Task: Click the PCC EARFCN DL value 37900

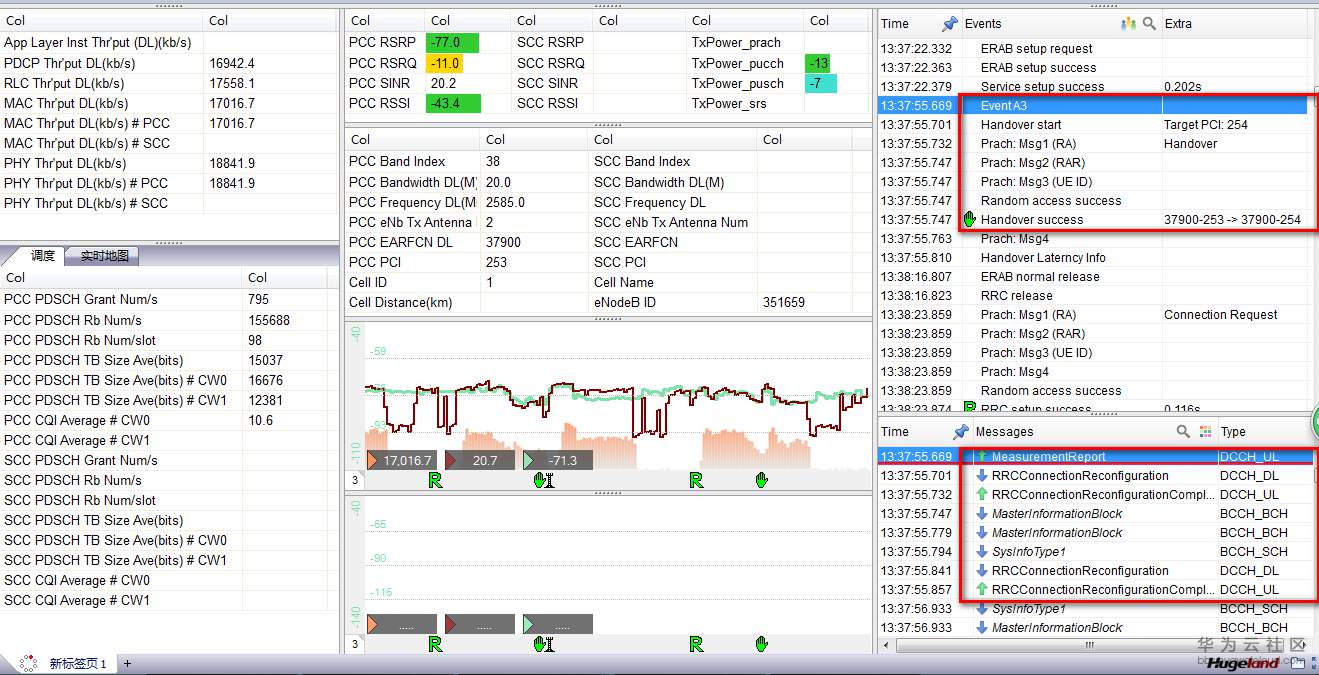Action: point(503,242)
